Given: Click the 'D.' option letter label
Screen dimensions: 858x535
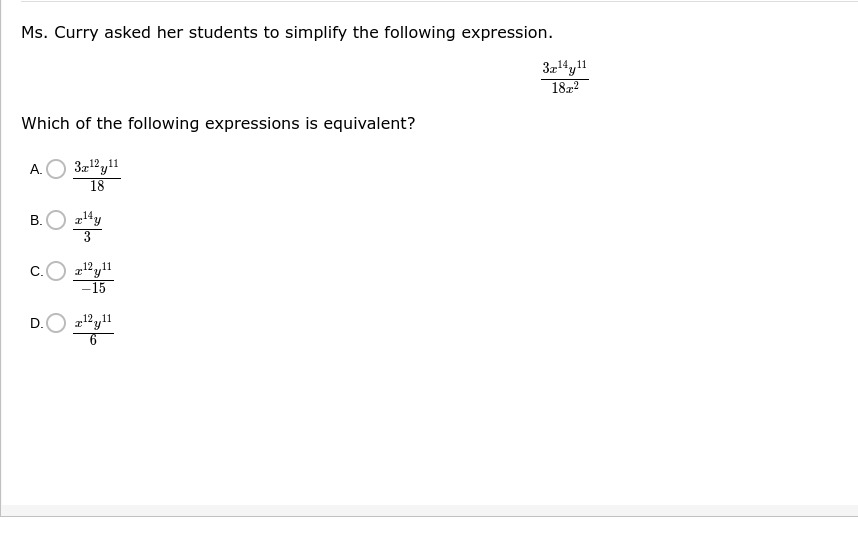Looking at the screenshot, I should pyautogui.click(x=36, y=323).
